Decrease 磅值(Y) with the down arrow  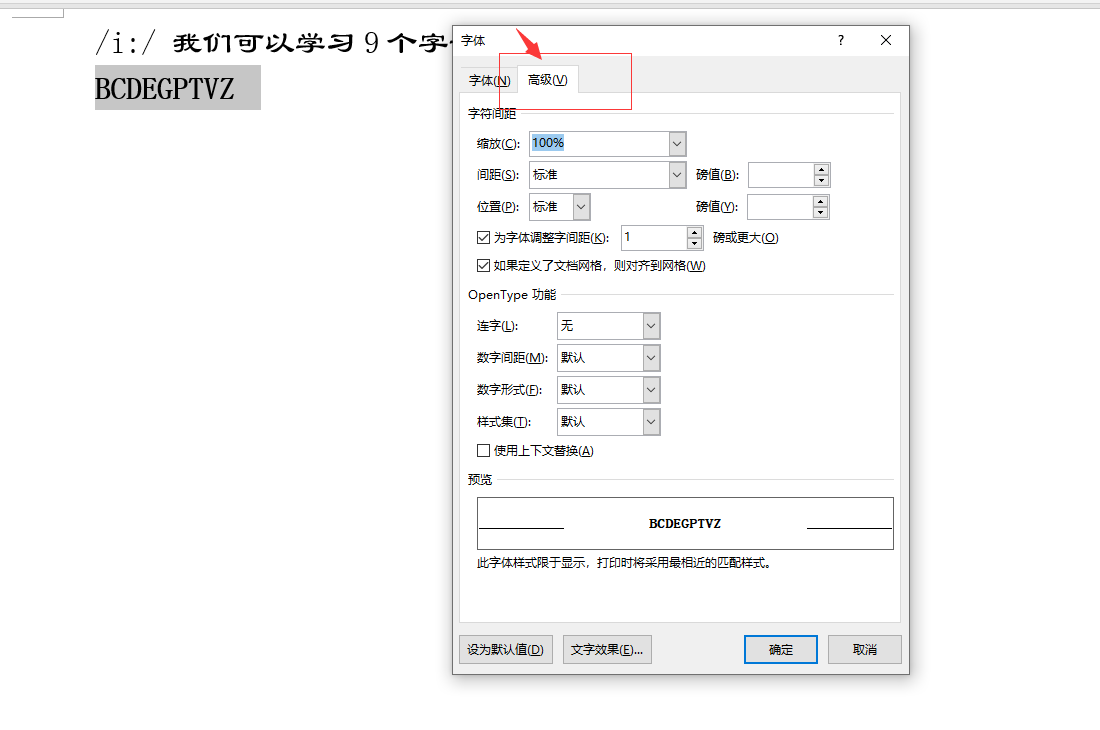(820, 212)
